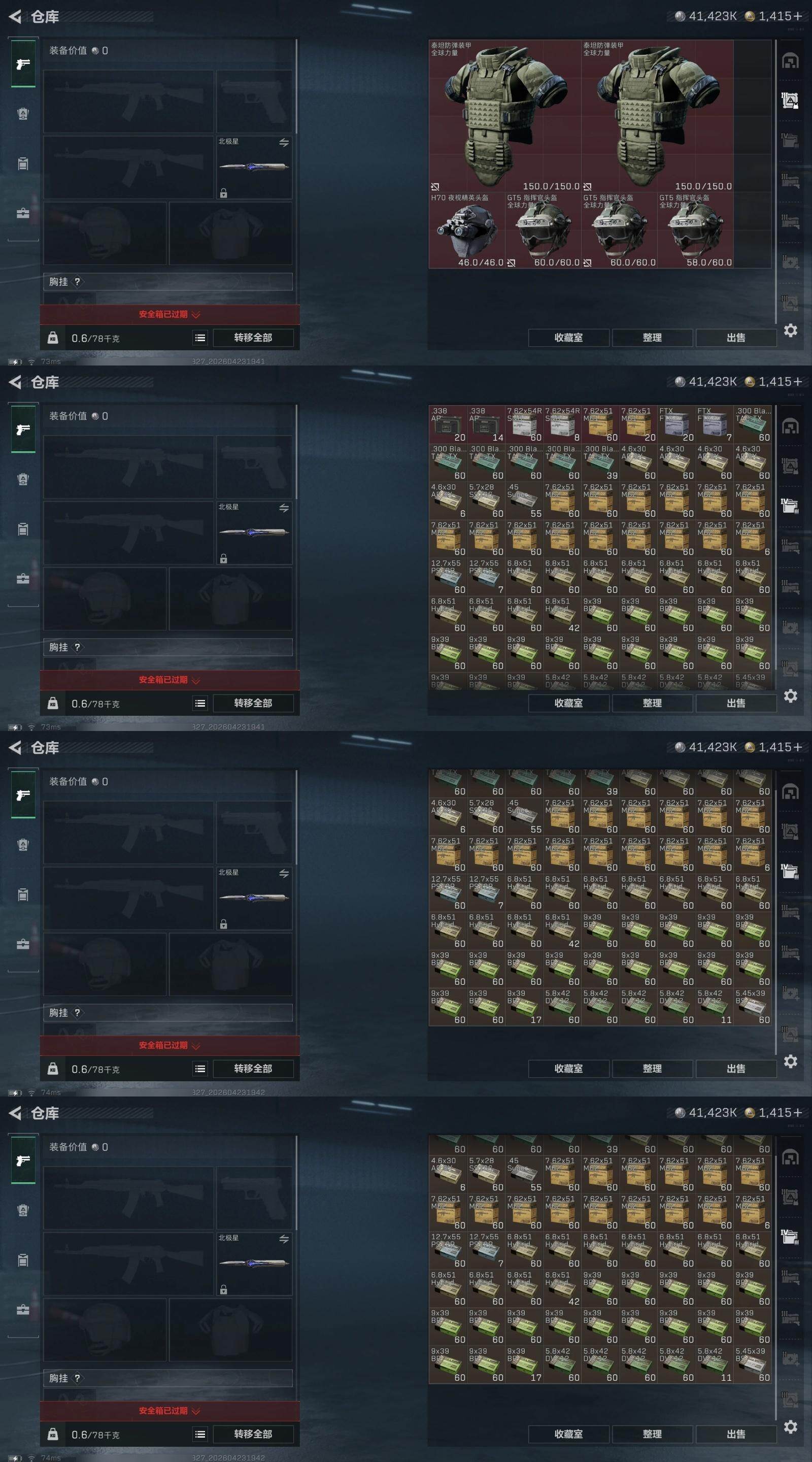Image resolution: width=812 pixels, height=1462 pixels.
Task: Select the GT5 指挥官头盔 with 58.0/60.0 durability
Action: [695, 230]
